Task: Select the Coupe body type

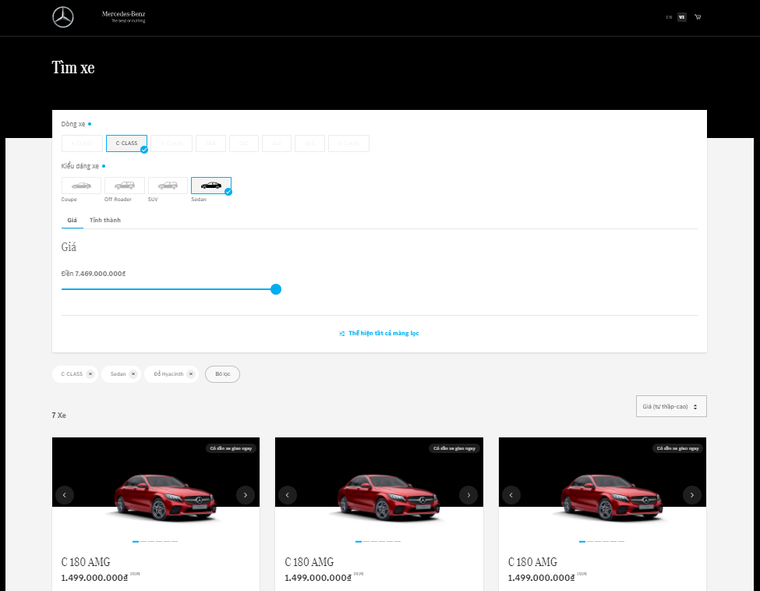Action: tap(81, 185)
